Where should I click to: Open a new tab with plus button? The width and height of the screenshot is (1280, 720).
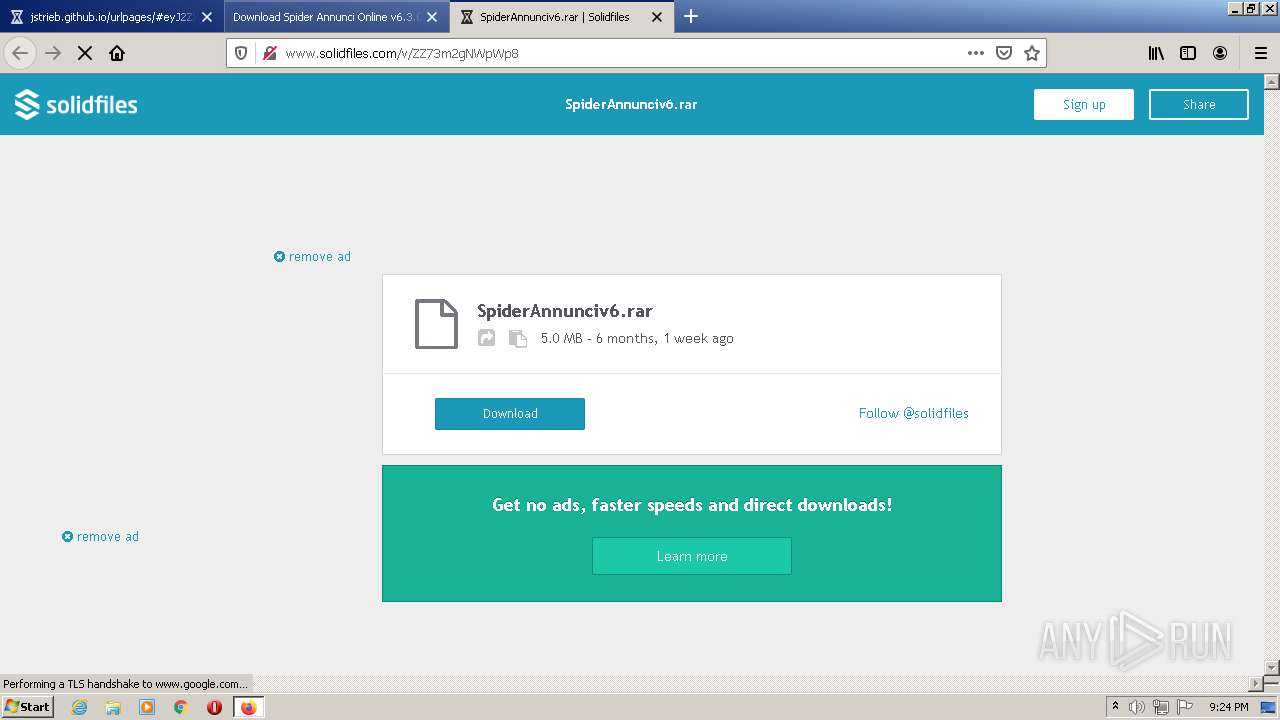[691, 16]
